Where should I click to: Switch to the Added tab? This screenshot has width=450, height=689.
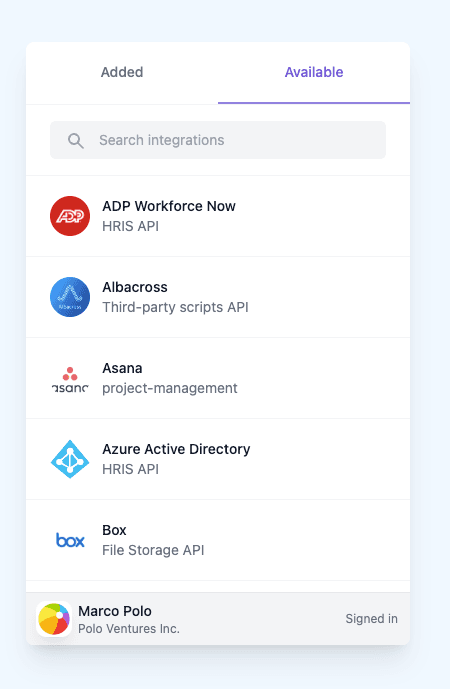122,73
